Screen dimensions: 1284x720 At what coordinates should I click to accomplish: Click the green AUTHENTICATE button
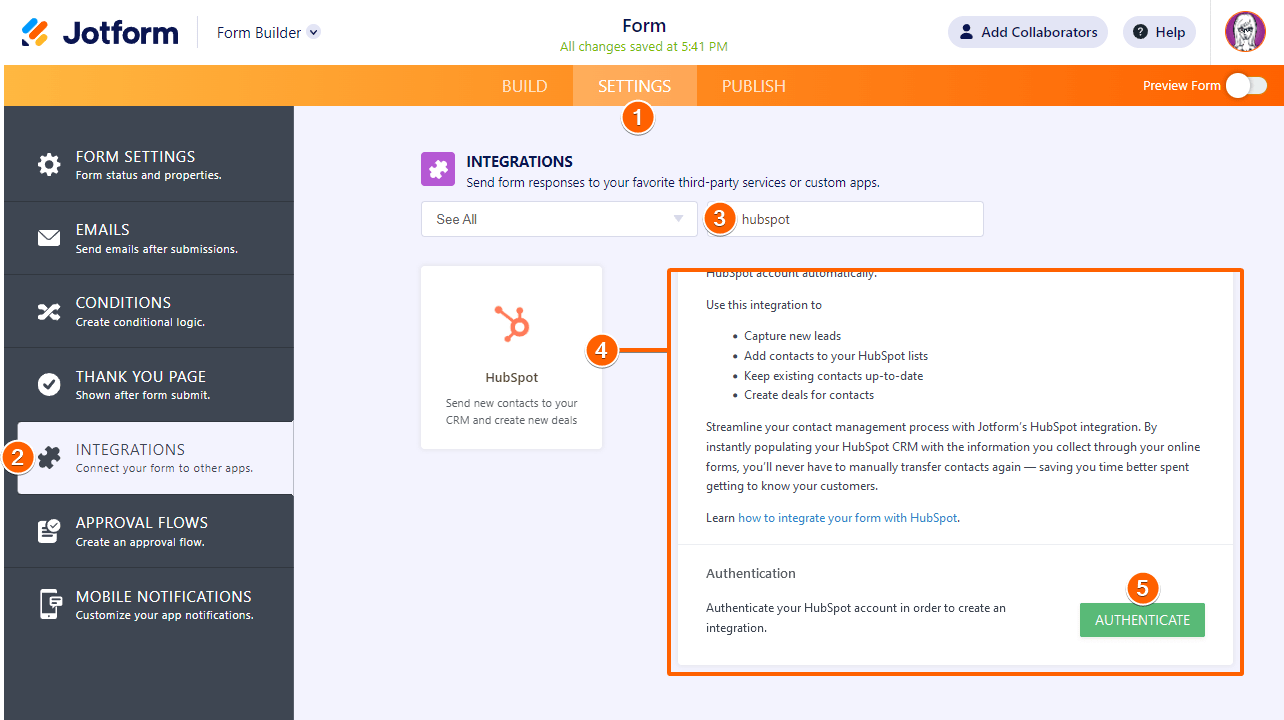pyautogui.click(x=1142, y=620)
